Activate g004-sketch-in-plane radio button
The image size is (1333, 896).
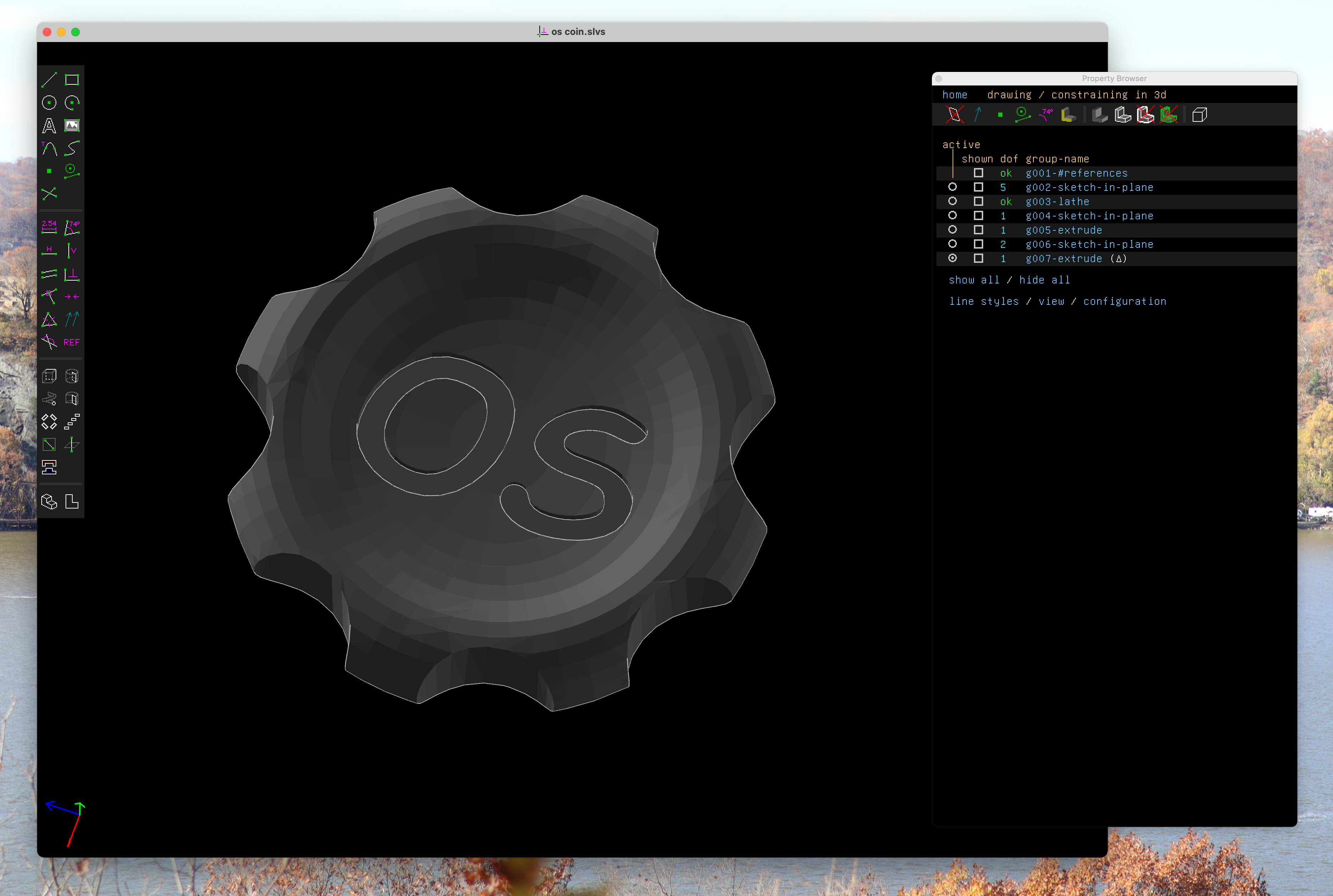pyautogui.click(x=952, y=215)
